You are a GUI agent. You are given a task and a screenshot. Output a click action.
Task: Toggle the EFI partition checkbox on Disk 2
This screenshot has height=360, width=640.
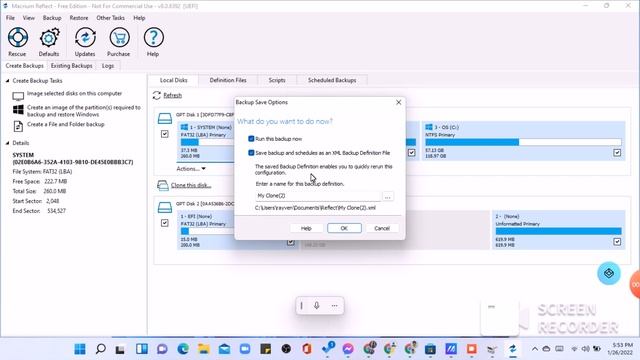pyautogui.click(x=290, y=242)
